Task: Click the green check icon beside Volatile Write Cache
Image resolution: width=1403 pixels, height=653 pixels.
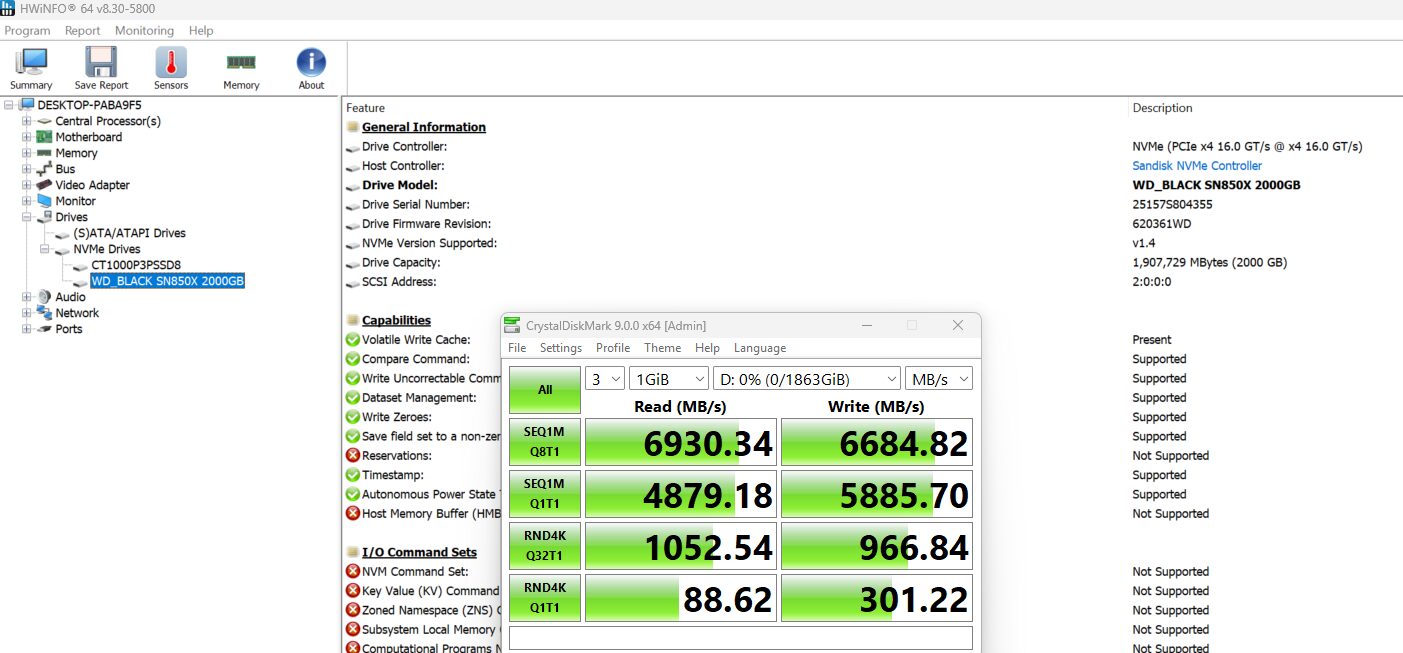Action: tap(352, 340)
